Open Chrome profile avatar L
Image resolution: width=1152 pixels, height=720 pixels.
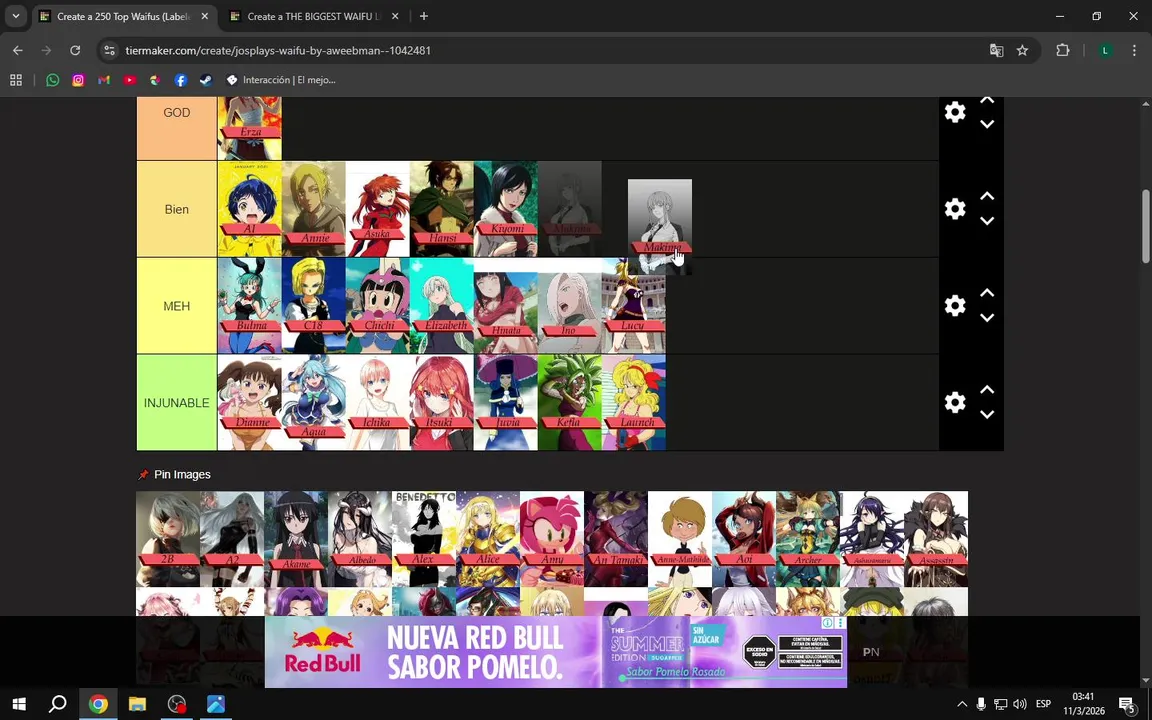1104,51
